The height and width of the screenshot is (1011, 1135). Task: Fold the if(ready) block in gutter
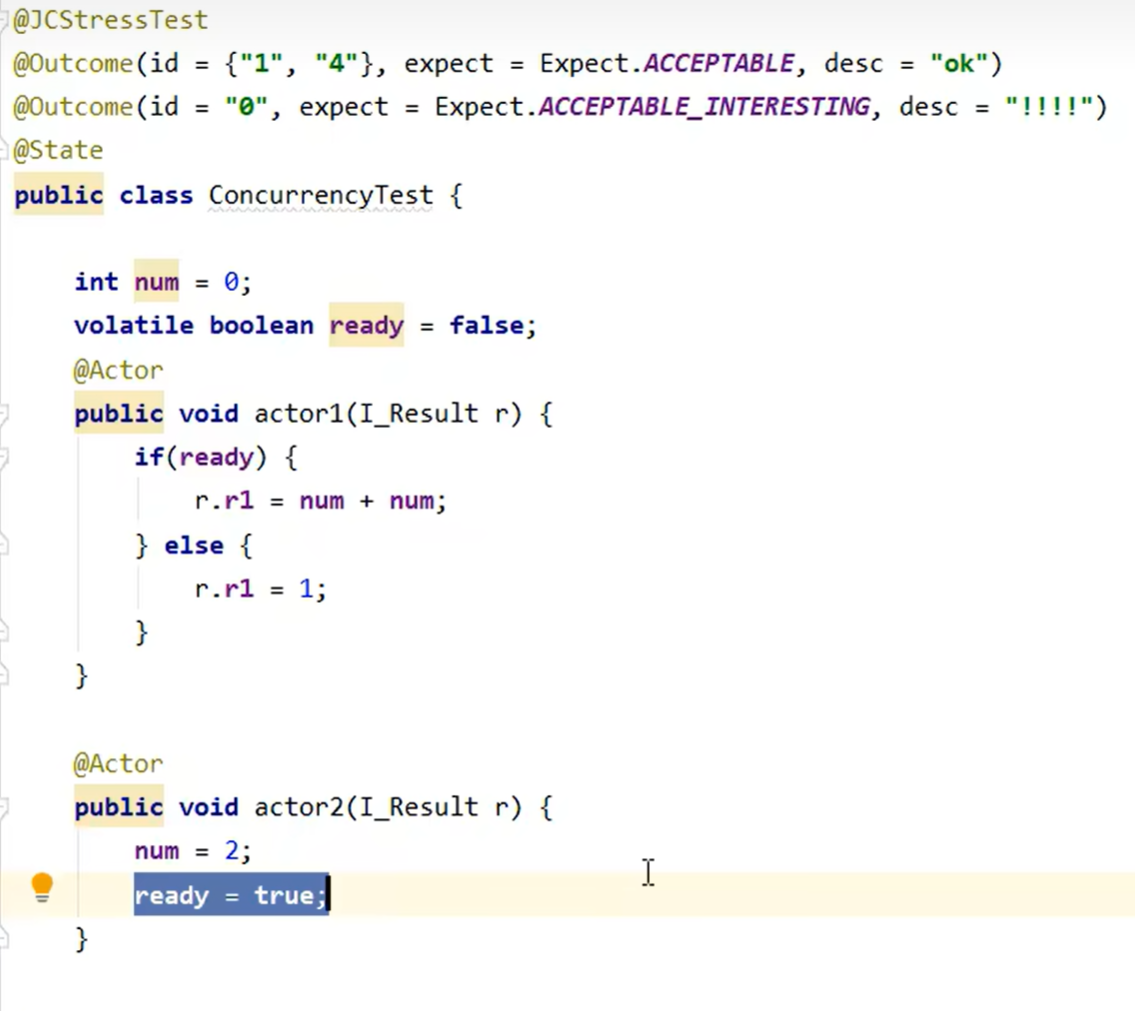(4, 457)
